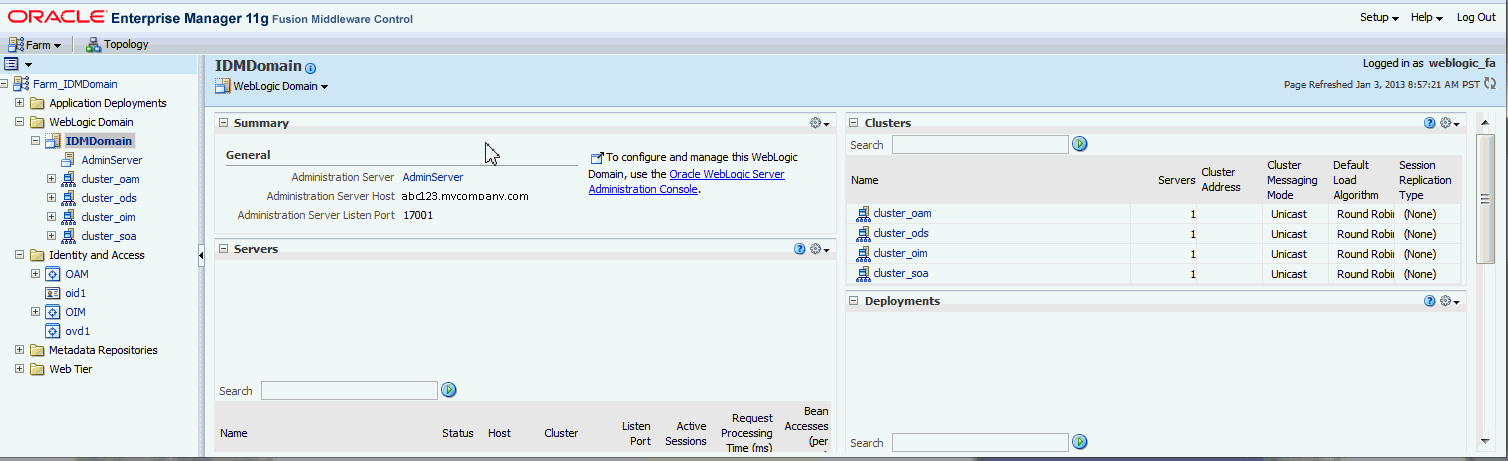Click the cluster_oam icon in tree
The width and height of the screenshot is (1508, 461).
point(69,179)
